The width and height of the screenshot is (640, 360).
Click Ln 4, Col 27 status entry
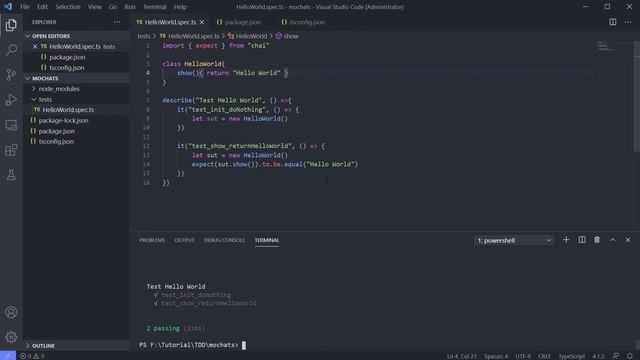tap(462, 356)
